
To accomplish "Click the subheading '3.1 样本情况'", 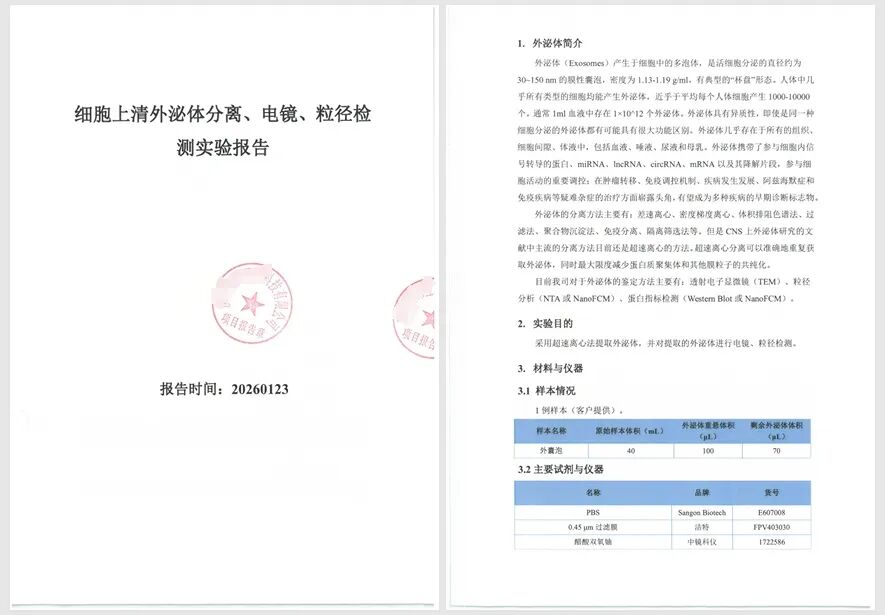I will point(546,390).
